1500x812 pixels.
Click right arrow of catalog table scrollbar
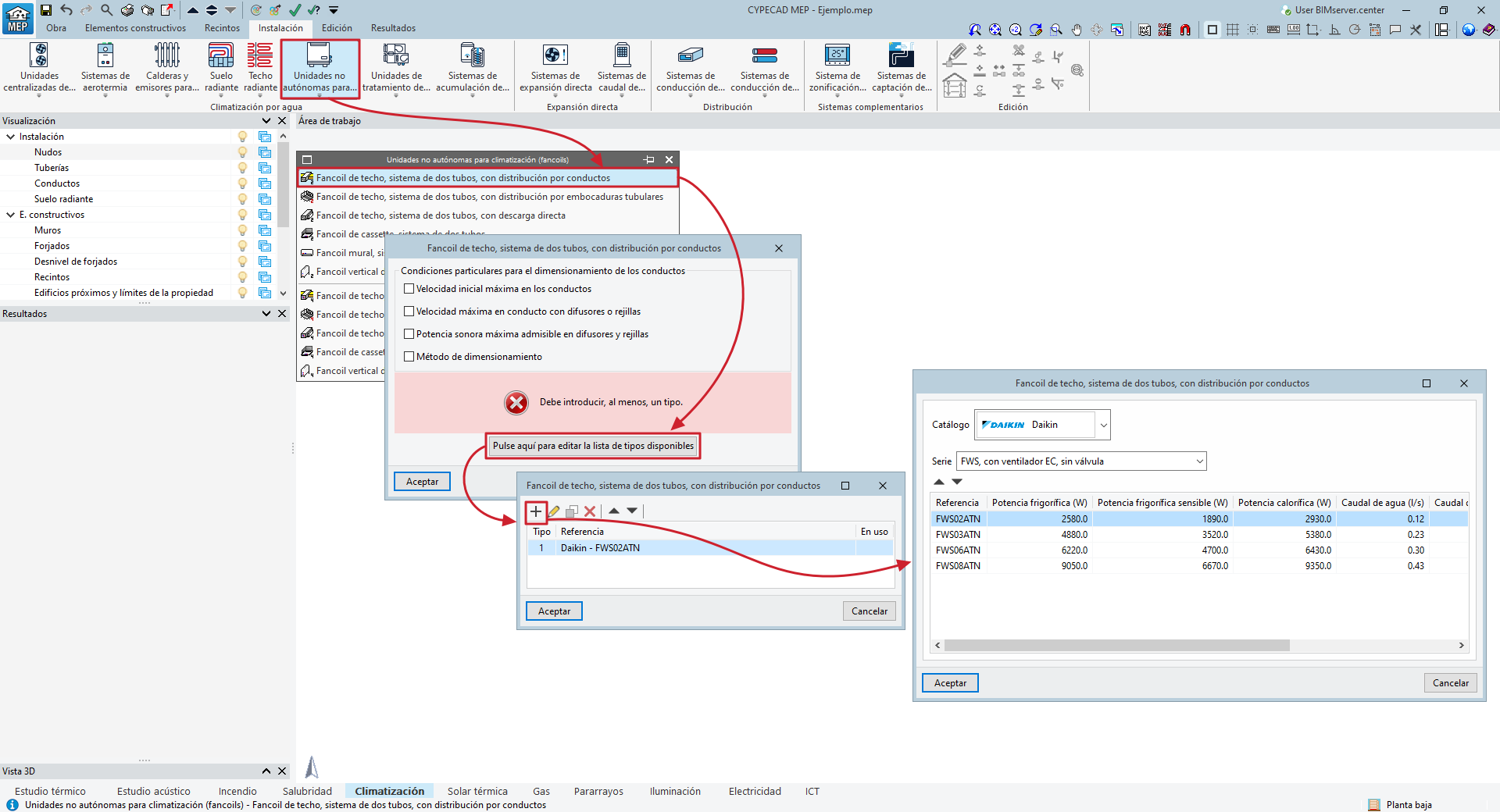click(x=1462, y=646)
